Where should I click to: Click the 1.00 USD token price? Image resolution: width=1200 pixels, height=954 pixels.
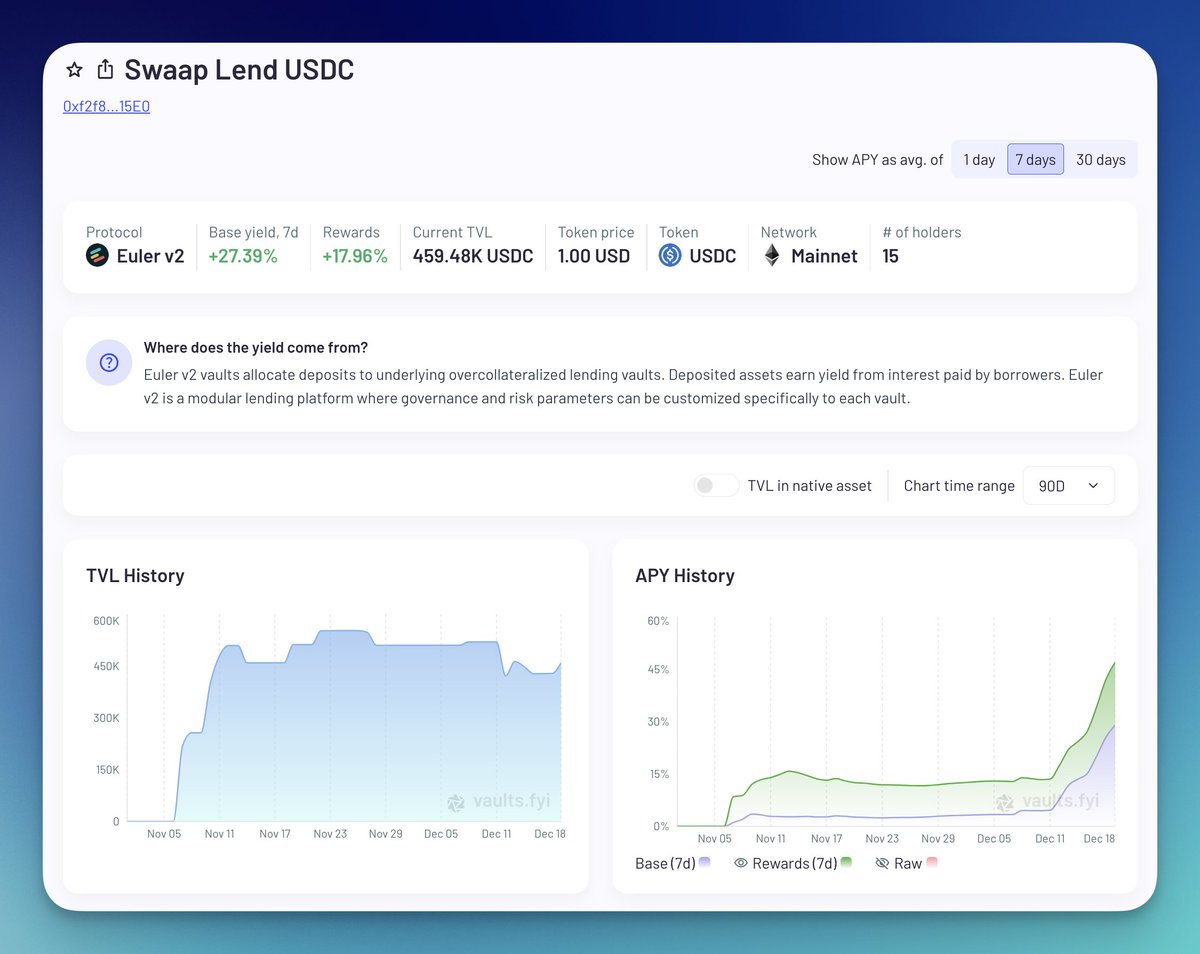pyautogui.click(x=594, y=256)
